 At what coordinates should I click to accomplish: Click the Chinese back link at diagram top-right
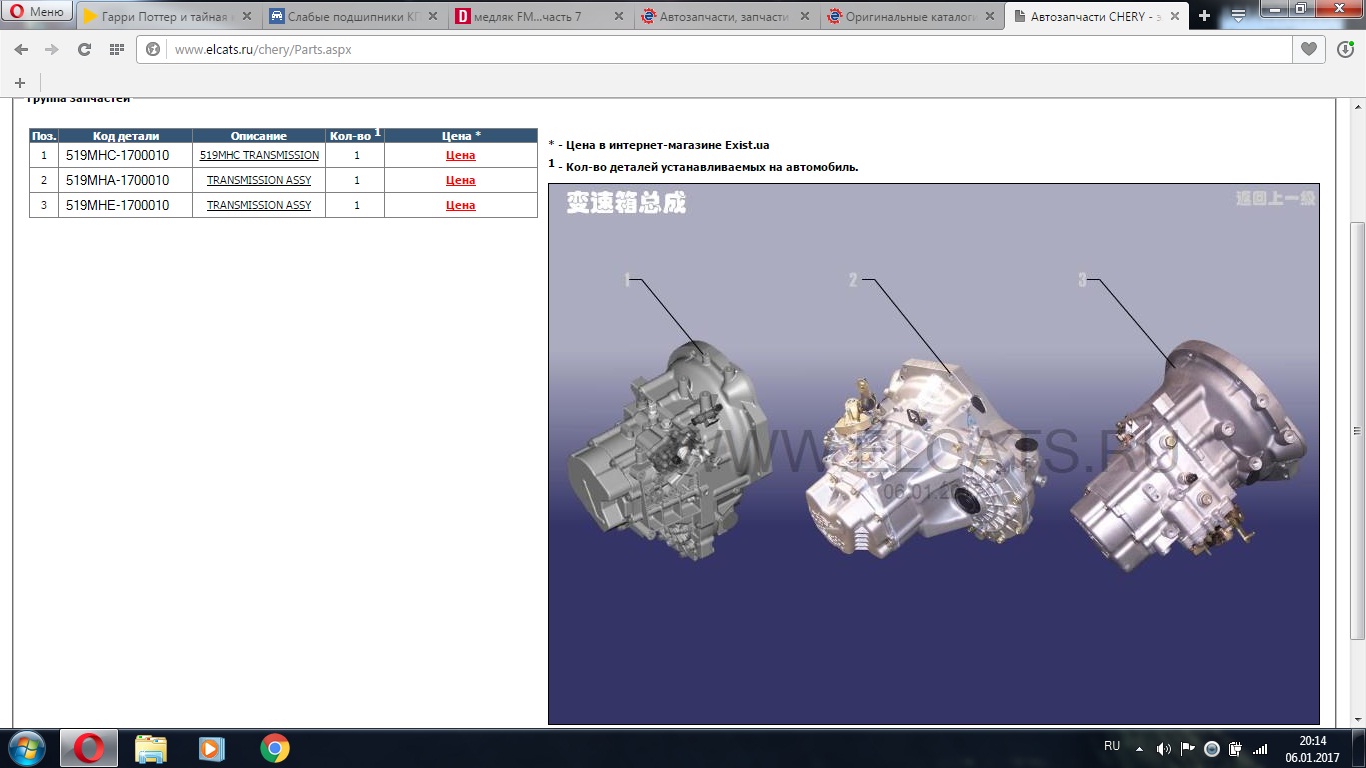1275,198
